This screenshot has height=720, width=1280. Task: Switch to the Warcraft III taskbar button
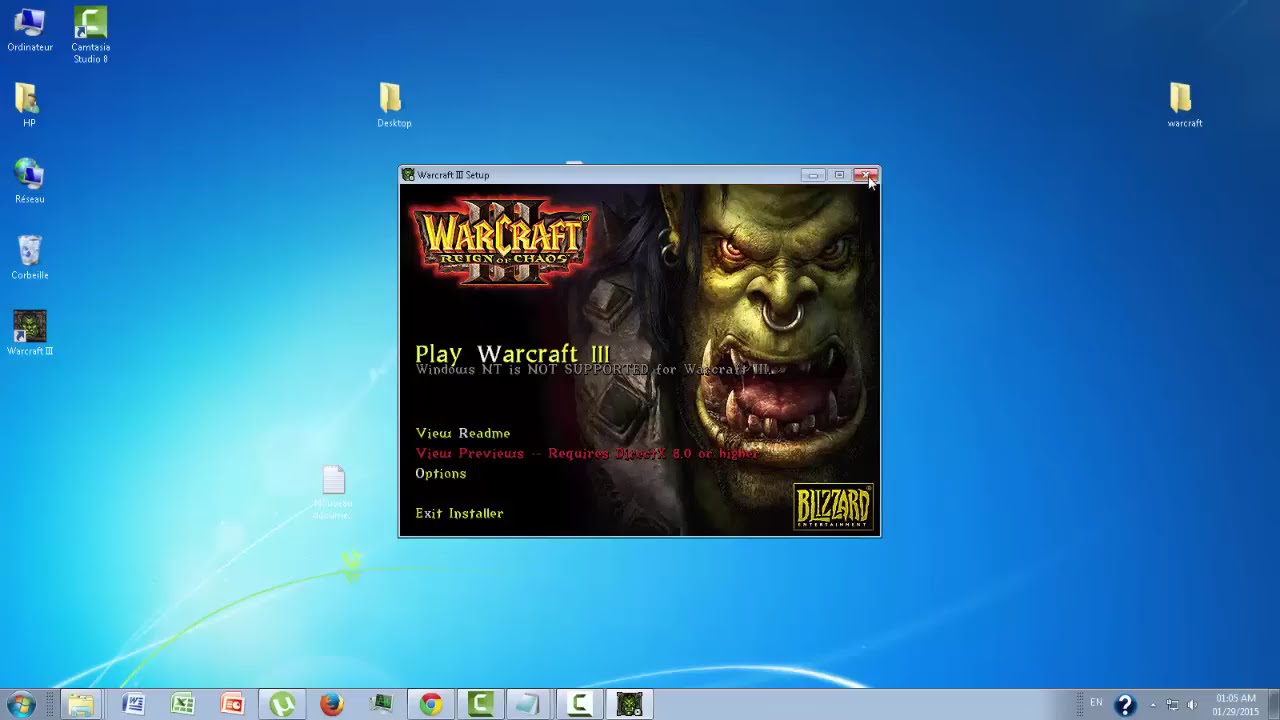(629, 704)
